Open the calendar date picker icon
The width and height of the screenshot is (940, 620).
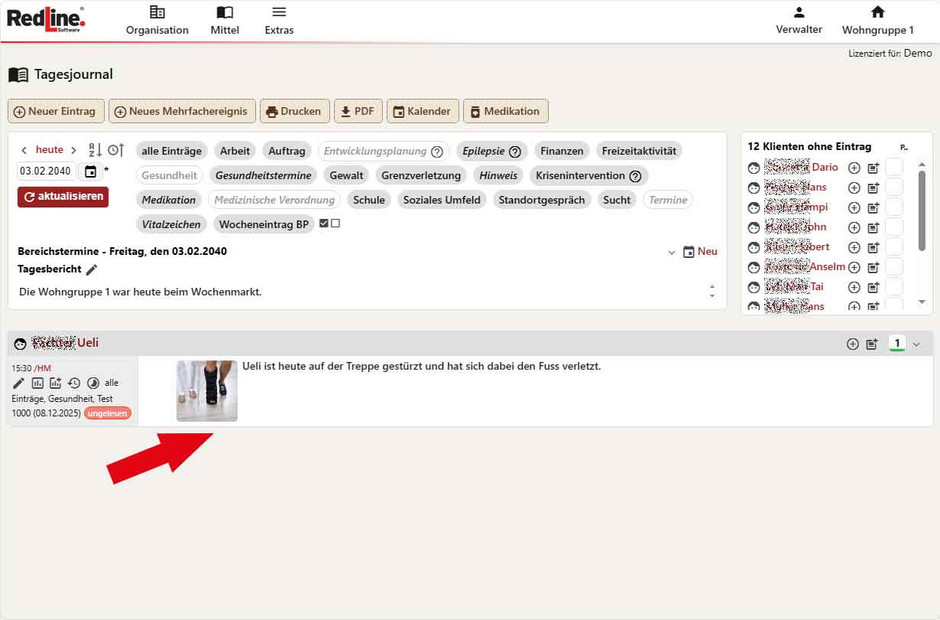click(91, 171)
